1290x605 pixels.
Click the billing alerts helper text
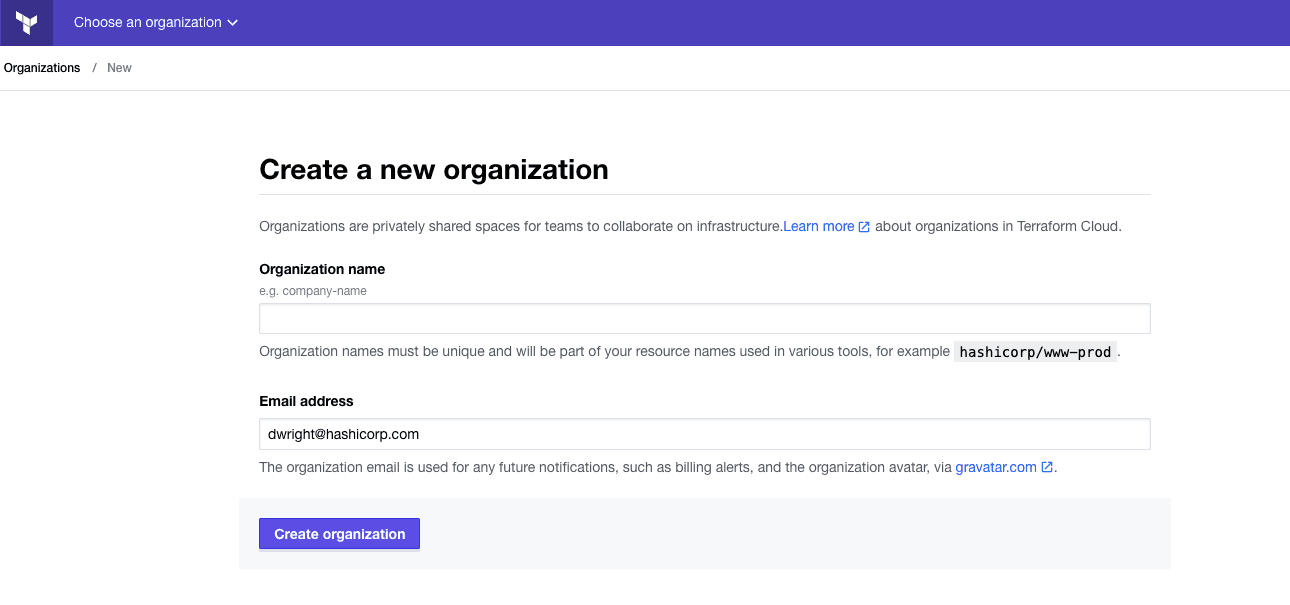click(x=600, y=467)
